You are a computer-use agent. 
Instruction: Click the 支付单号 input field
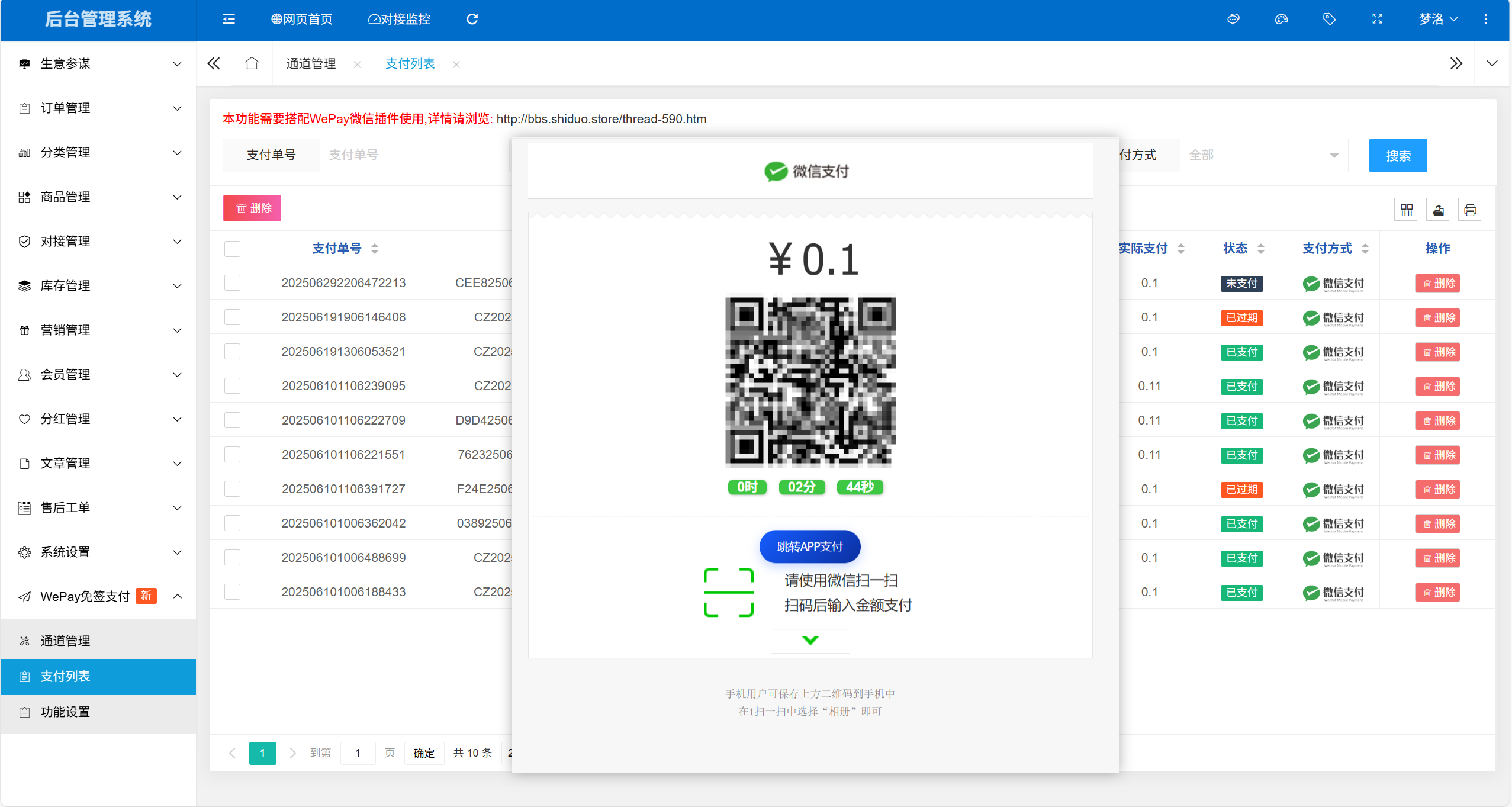pos(403,155)
